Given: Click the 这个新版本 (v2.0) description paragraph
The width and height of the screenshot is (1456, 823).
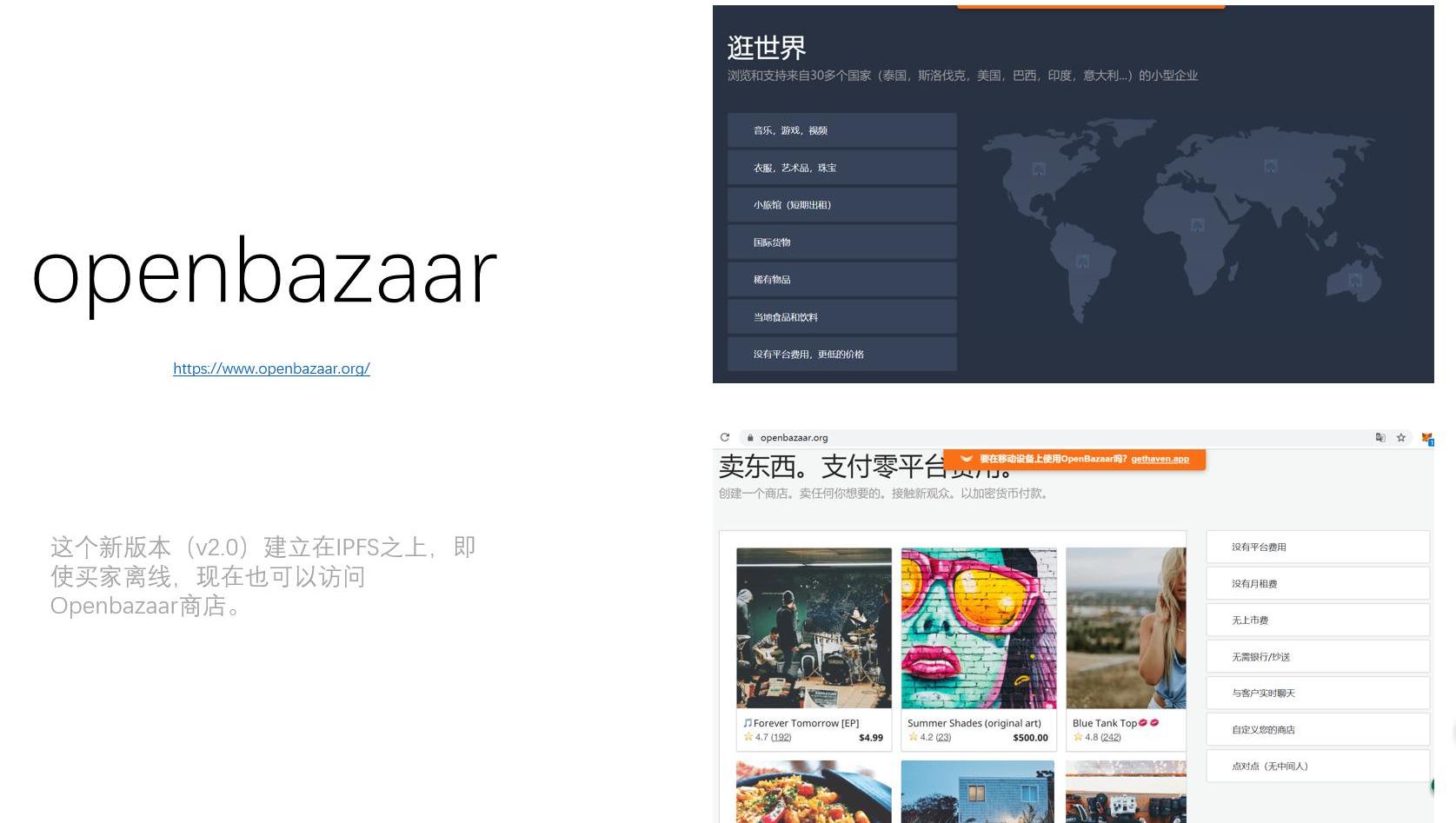Looking at the screenshot, I should click(263, 576).
